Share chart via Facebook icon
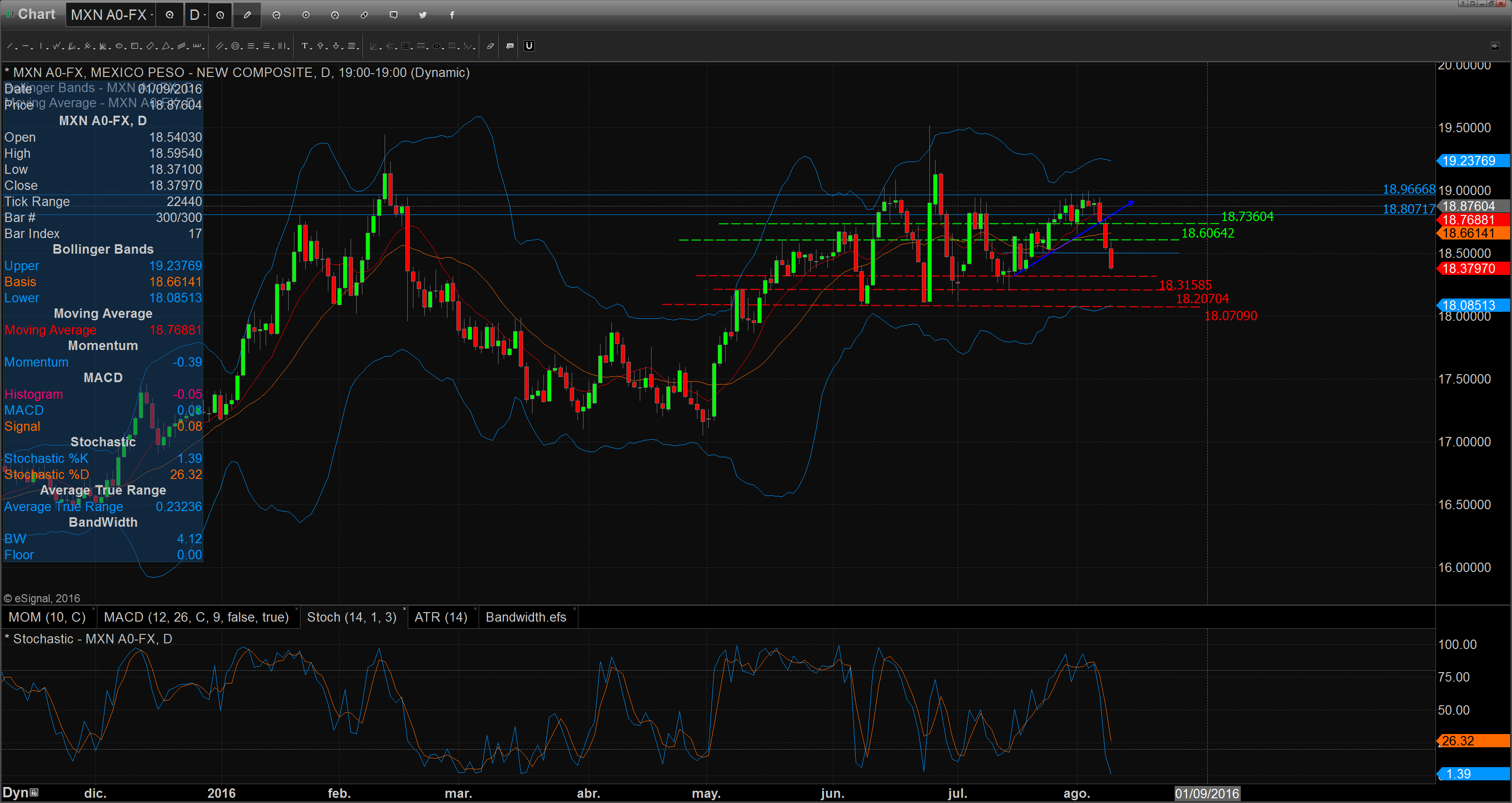This screenshot has height=803, width=1512. click(x=452, y=15)
